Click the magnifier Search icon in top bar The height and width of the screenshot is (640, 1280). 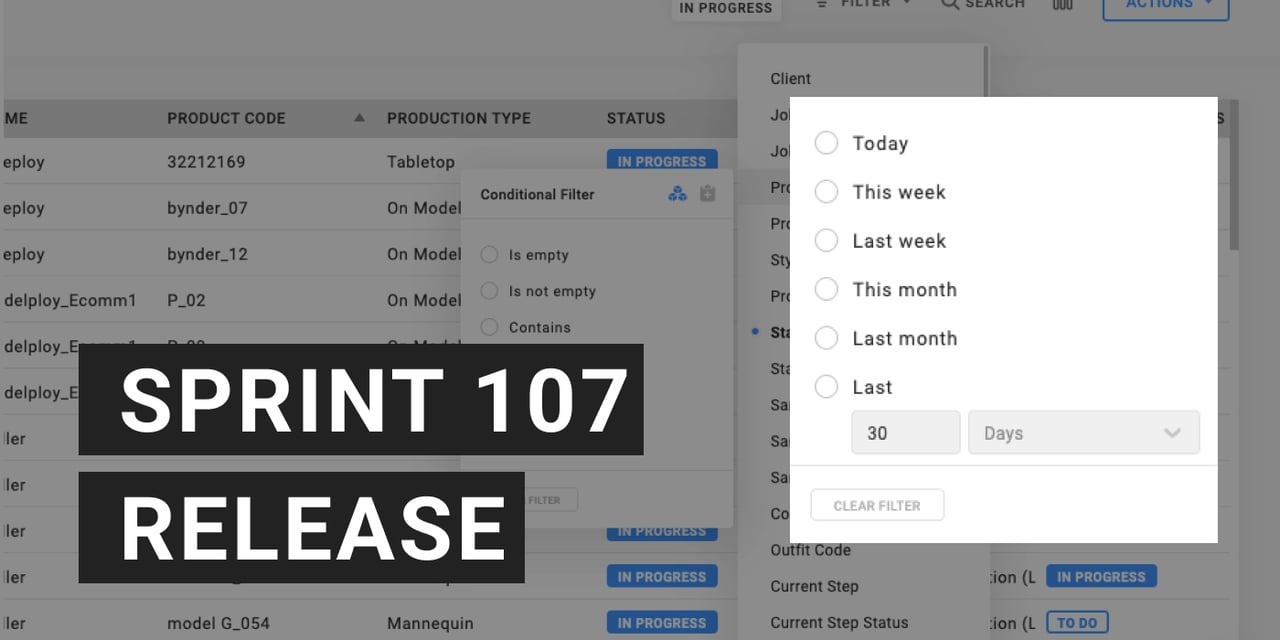click(x=950, y=4)
